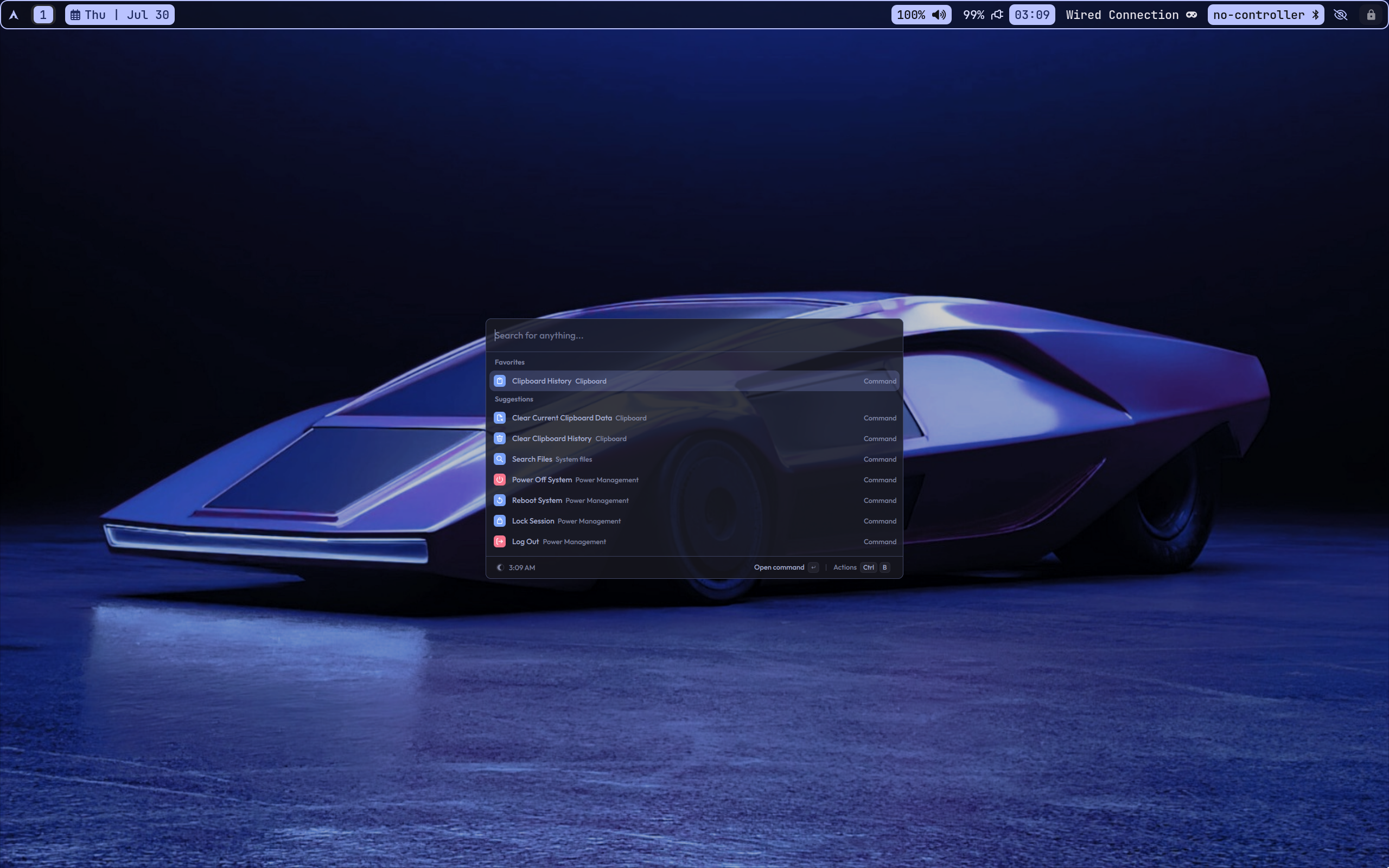This screenshot has width=1389, height=868.
Task: Click the Favorites section header
Action: tap(509, 362)
